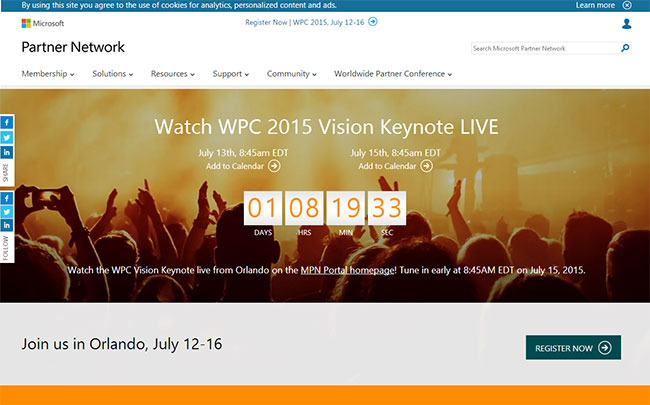The image size is (650, 405).
Task: Open the user account profile icon
Action: tap(627, 23)
